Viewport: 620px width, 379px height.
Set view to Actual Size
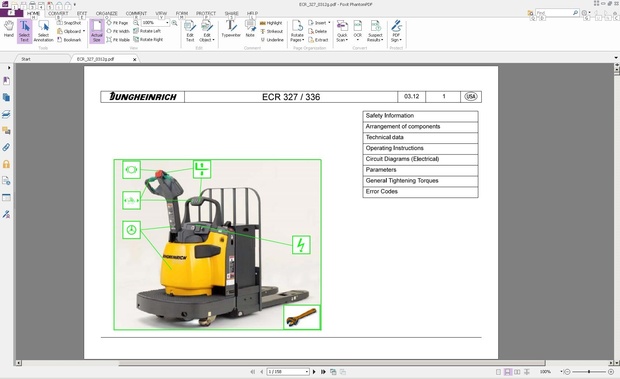click(x=96, y=31)
